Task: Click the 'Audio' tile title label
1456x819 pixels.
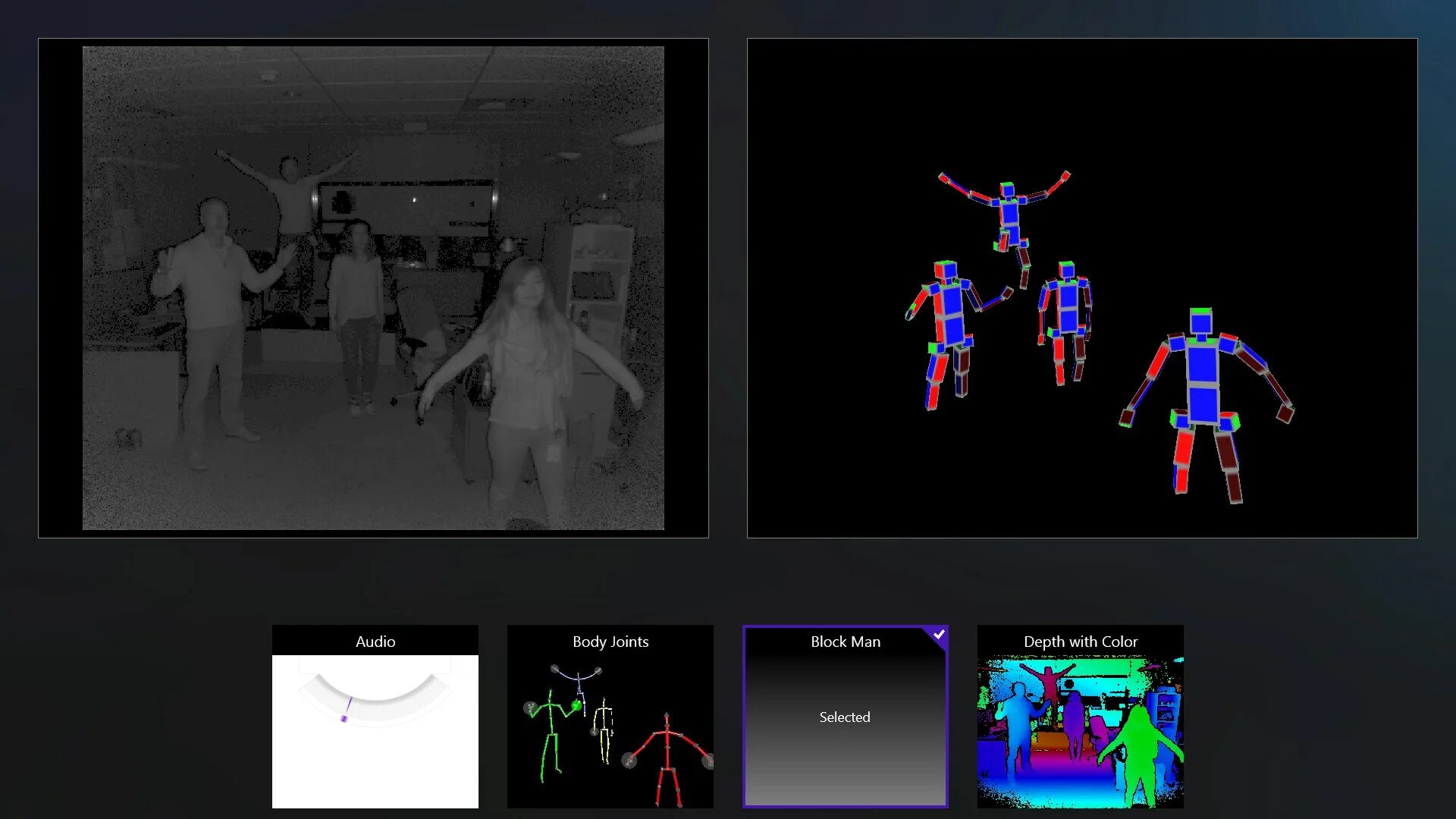Action: coord(375,642)
